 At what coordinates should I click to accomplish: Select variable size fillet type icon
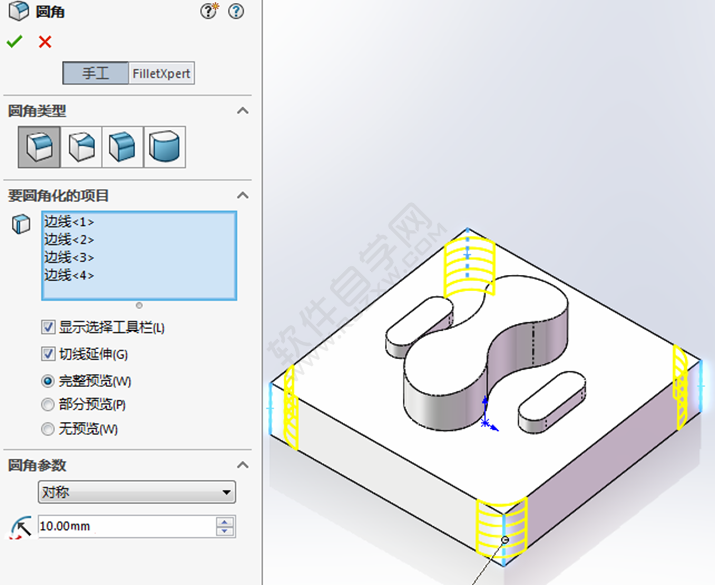tap(81, 147)
